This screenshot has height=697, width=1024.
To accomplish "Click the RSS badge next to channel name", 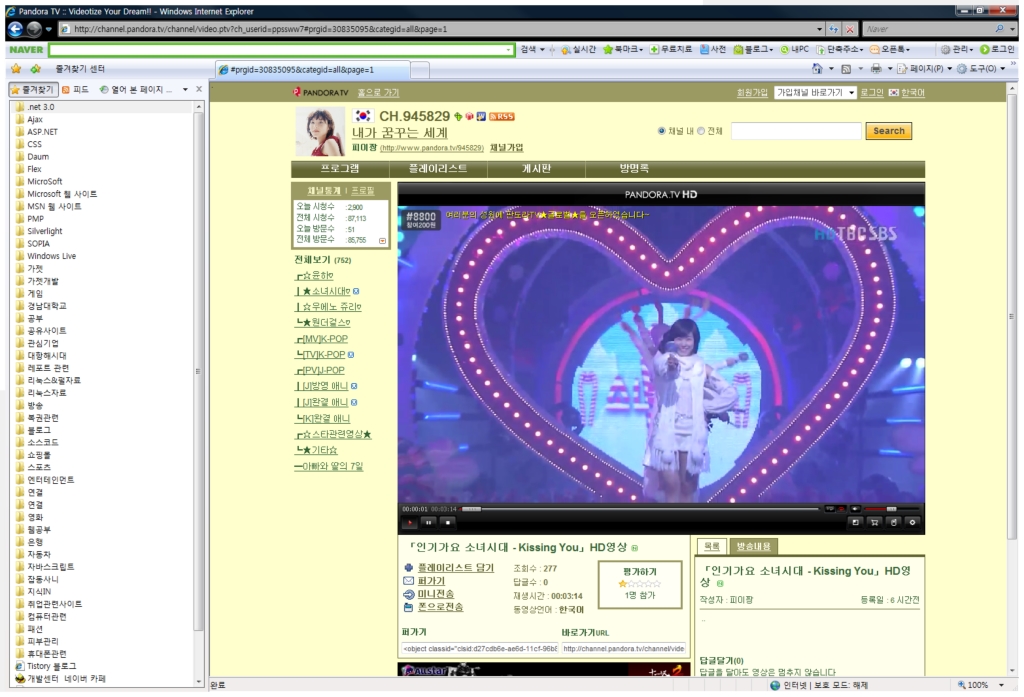I will coord(502,116).
